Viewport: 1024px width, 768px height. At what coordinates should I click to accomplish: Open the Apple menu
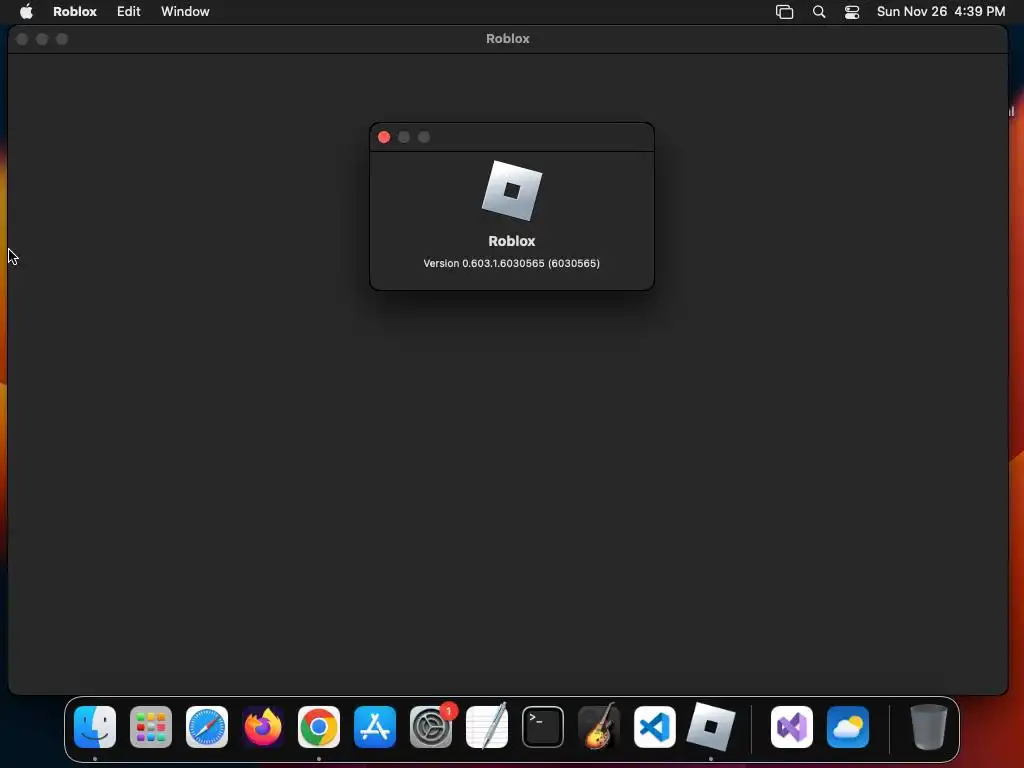coord(26,11)
